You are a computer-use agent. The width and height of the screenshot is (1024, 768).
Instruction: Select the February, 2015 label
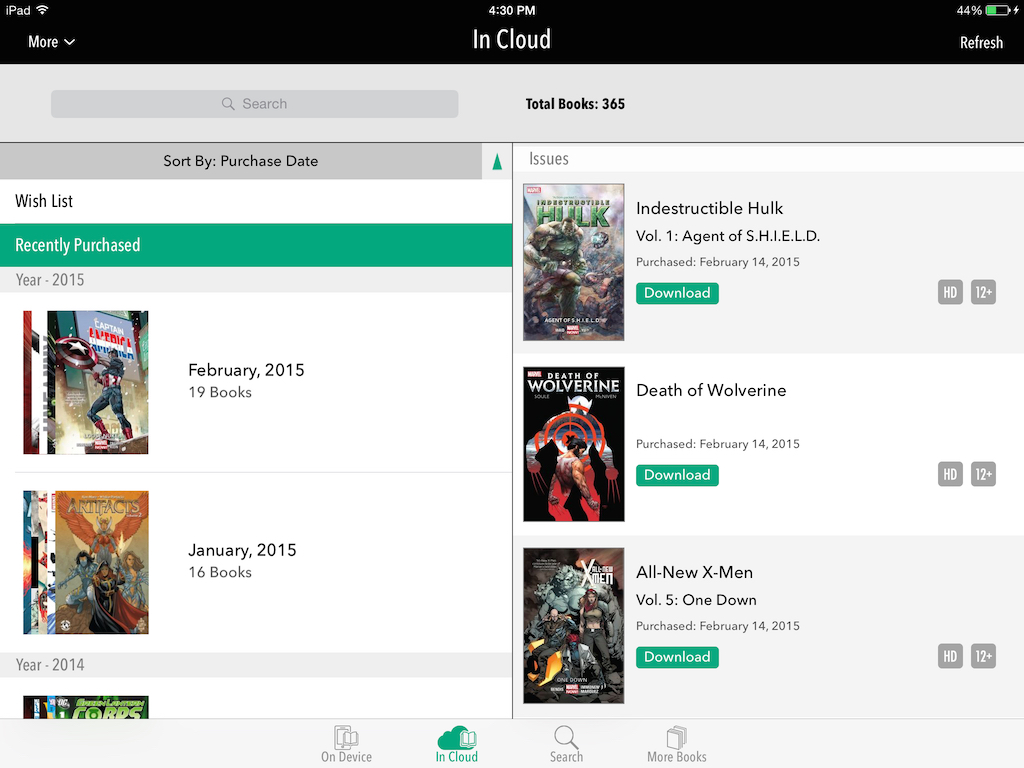point(246,370)
